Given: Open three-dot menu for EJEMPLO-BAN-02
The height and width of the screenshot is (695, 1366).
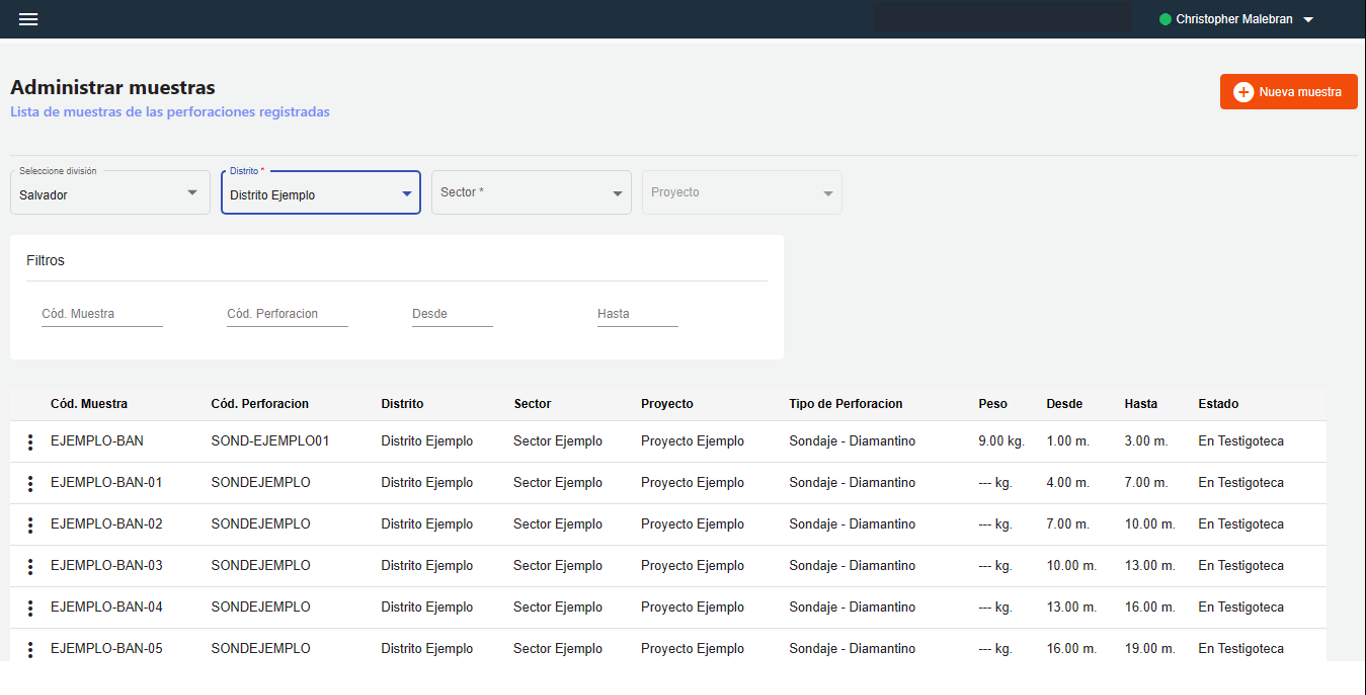Looking at the screenshot, I should point(31,525).
